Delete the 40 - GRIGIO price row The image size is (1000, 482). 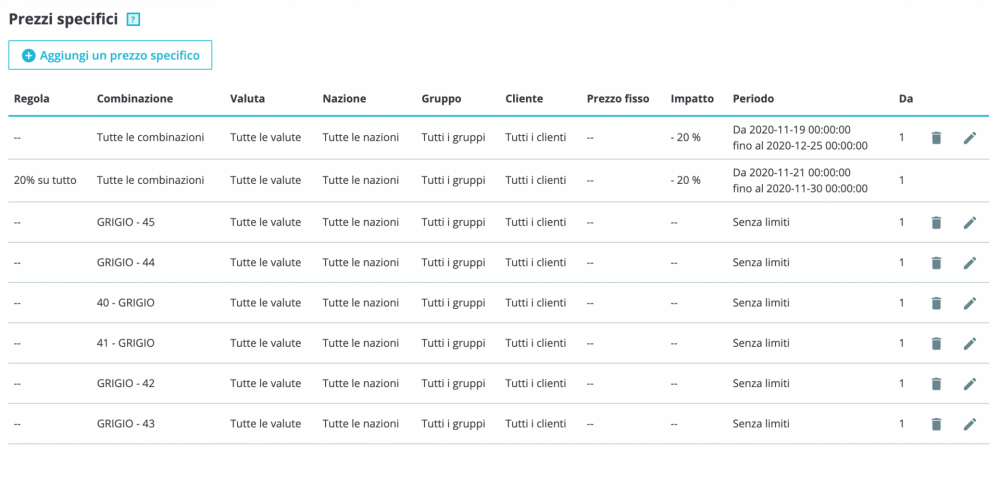[936, 303]
